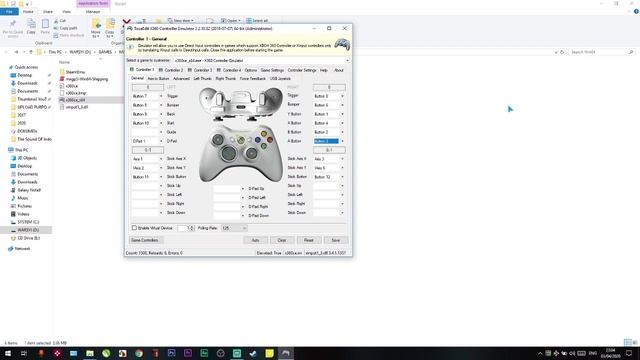The width and height of the screenshot is (640, 360).
Task: Expand the left Bumper mapping dropdown
Action: 161,105
